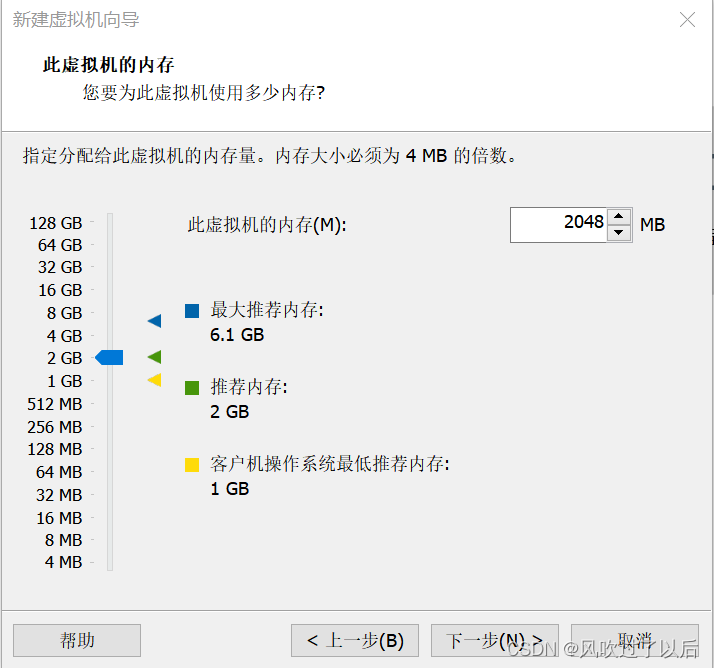Click the 64 MB slider label

coord(59,472)
